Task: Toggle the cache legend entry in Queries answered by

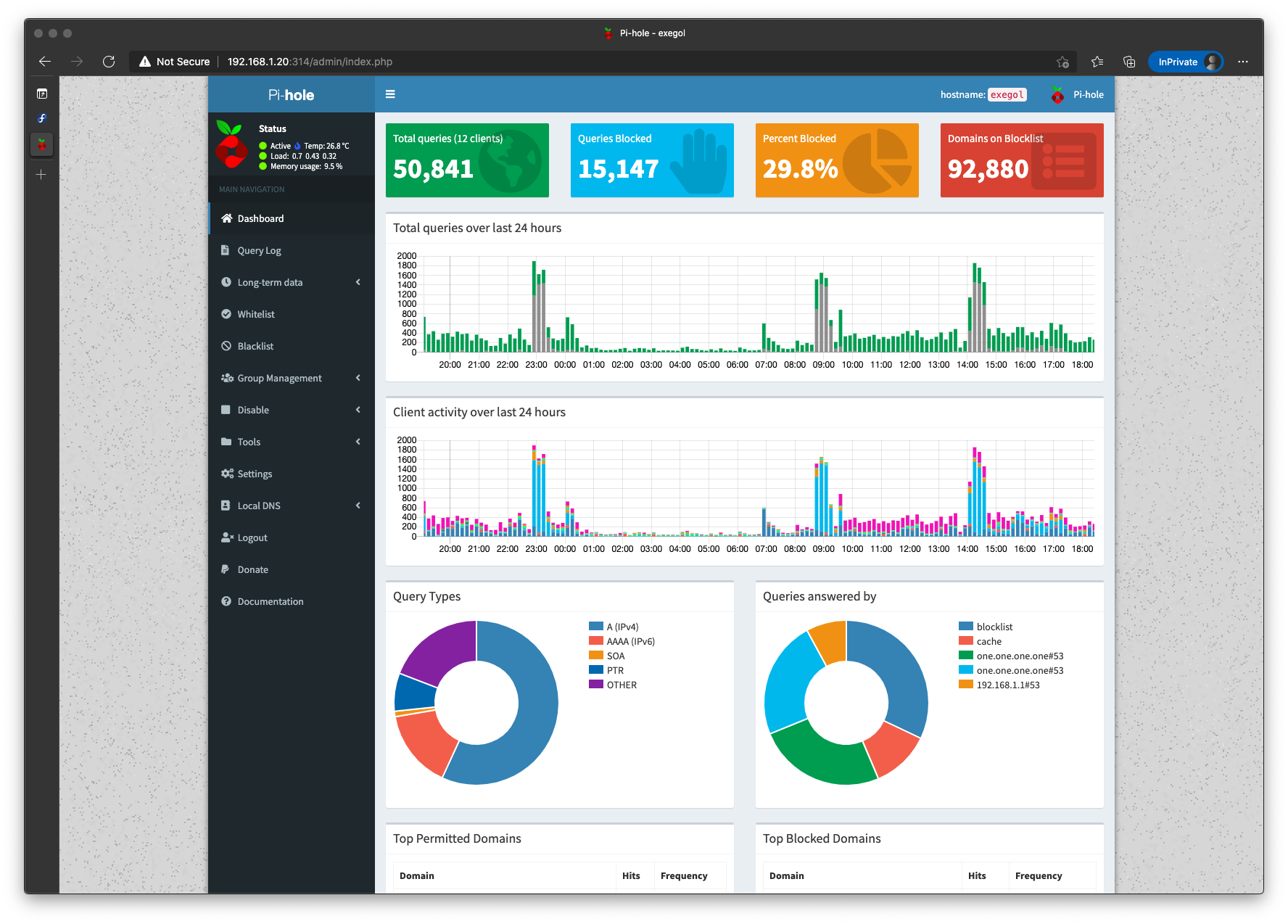Action: [988, 641]
